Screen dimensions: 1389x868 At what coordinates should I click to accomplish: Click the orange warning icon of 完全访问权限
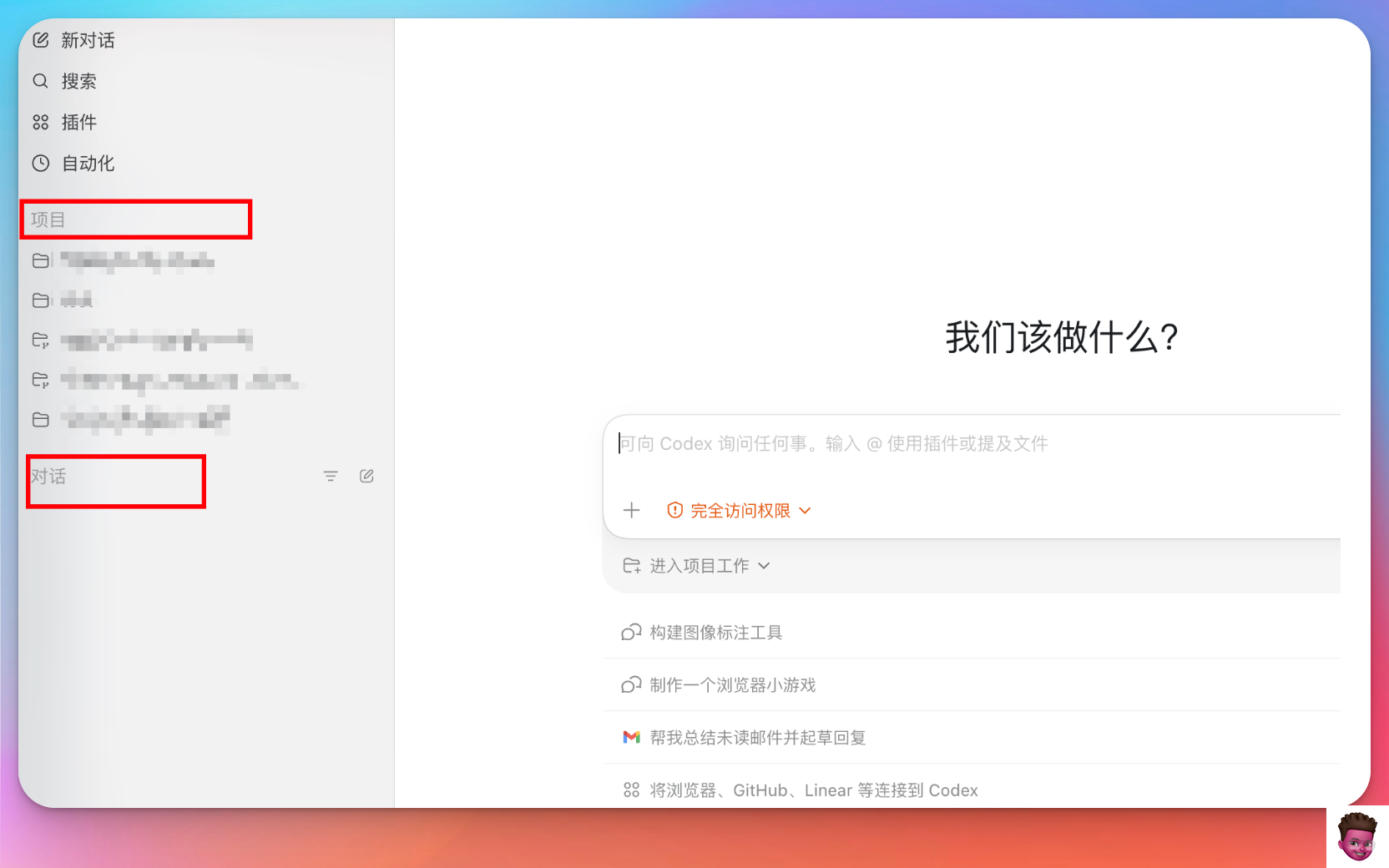point(675,510)
